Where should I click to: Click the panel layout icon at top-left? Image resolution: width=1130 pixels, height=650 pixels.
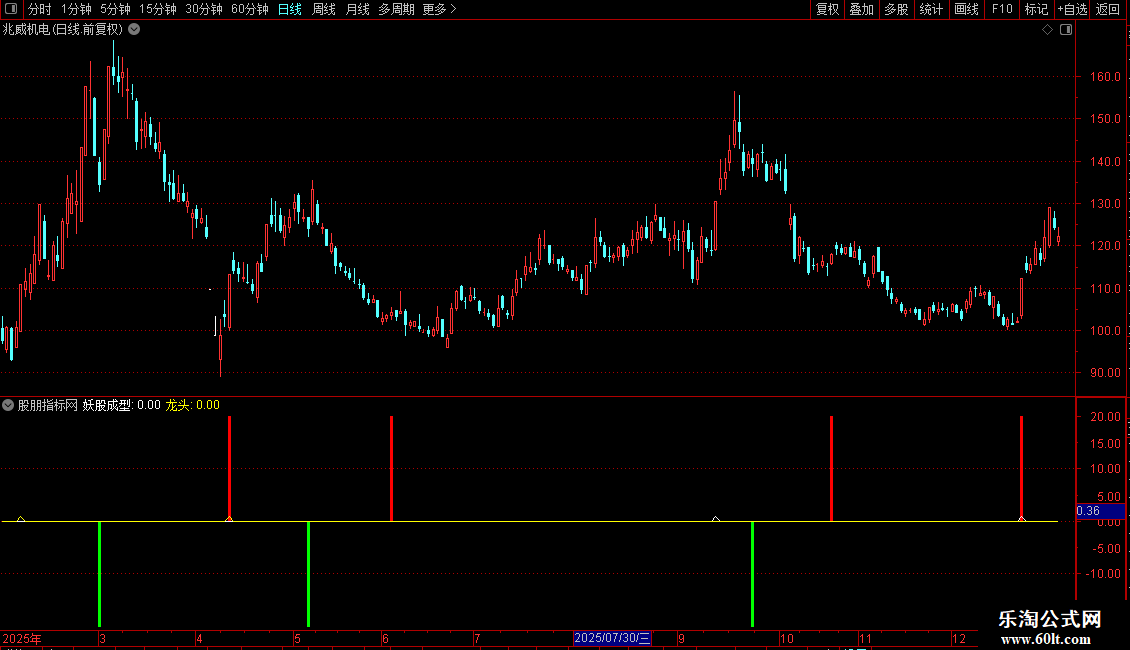click(x=11, y=9)
